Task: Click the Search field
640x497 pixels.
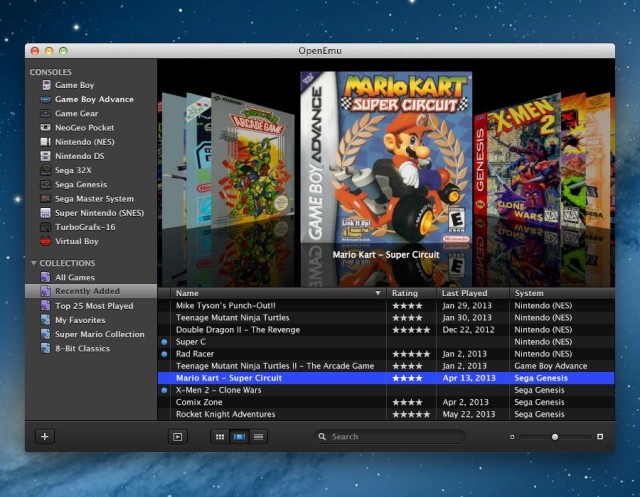Action: [392, 437]
